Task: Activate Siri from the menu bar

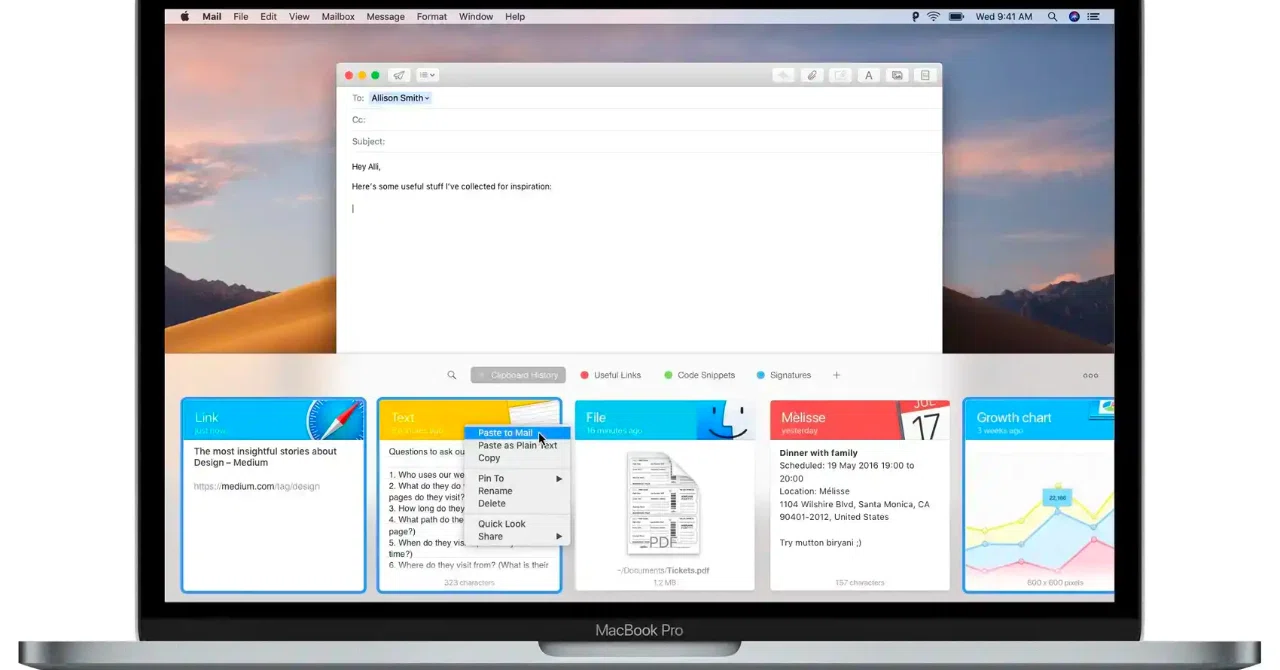Action: coord(1074,17)
